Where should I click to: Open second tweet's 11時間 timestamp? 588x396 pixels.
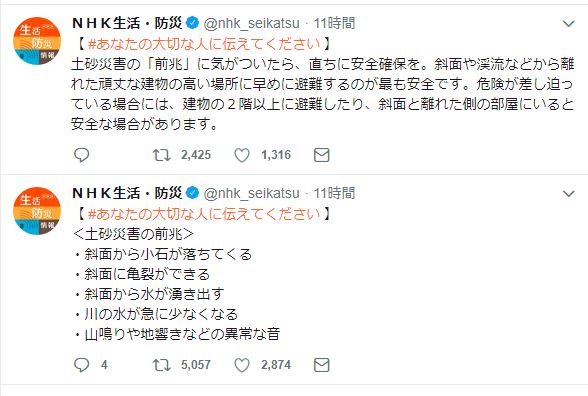click(334, 193)
